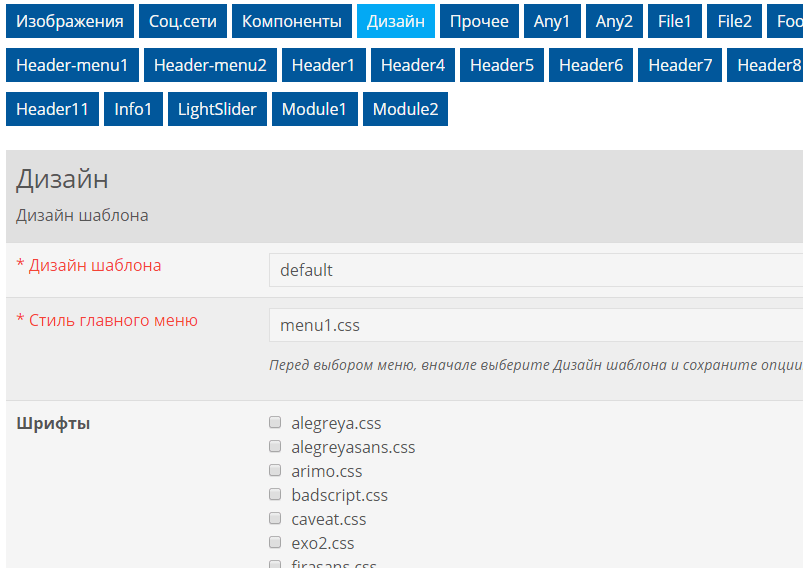
Task: Open the Стиль главного меню menu1.css dropdown
Action: (x=536, y=325)
